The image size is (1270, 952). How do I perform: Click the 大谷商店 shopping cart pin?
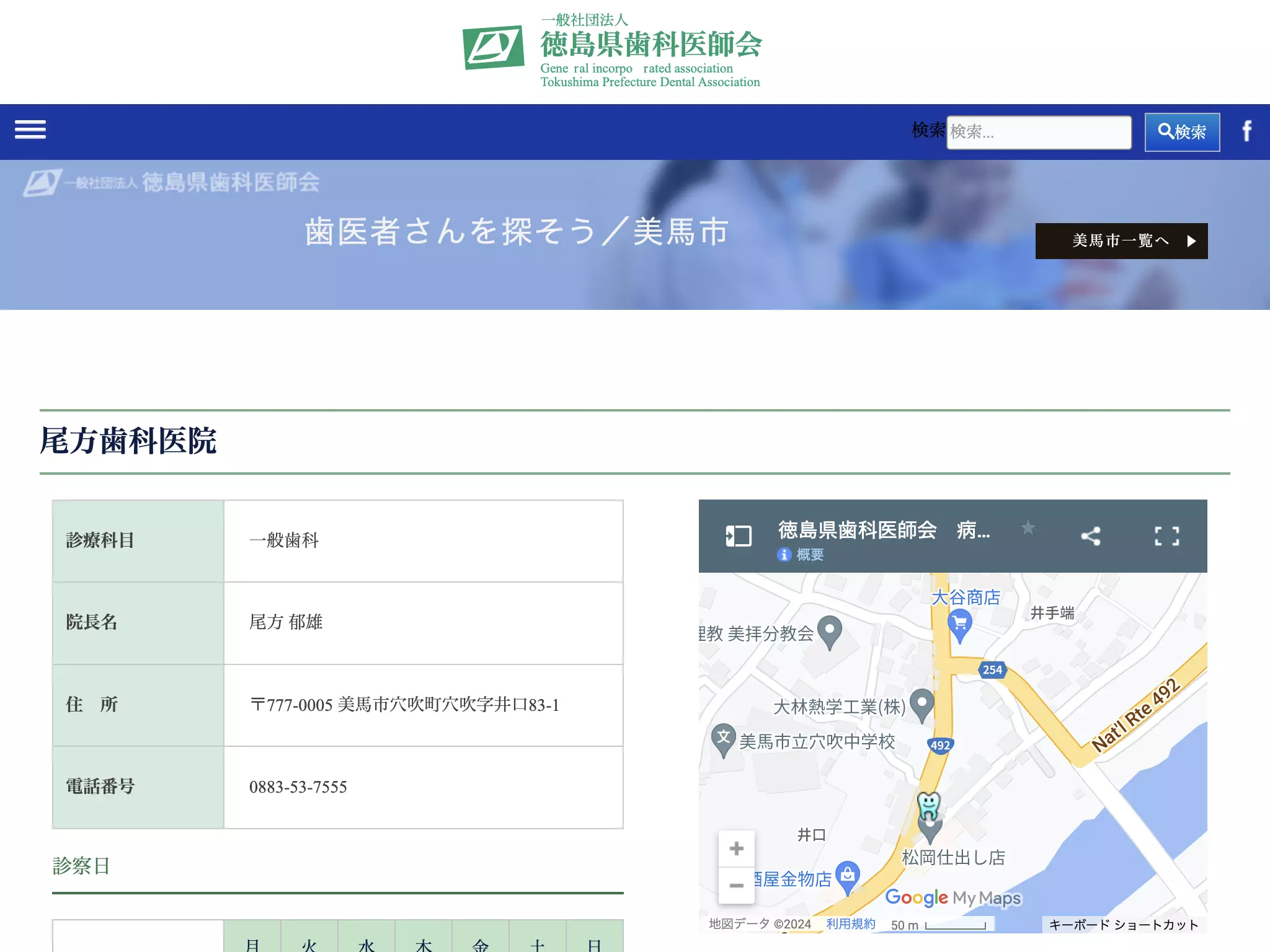[x=960, y=626]
